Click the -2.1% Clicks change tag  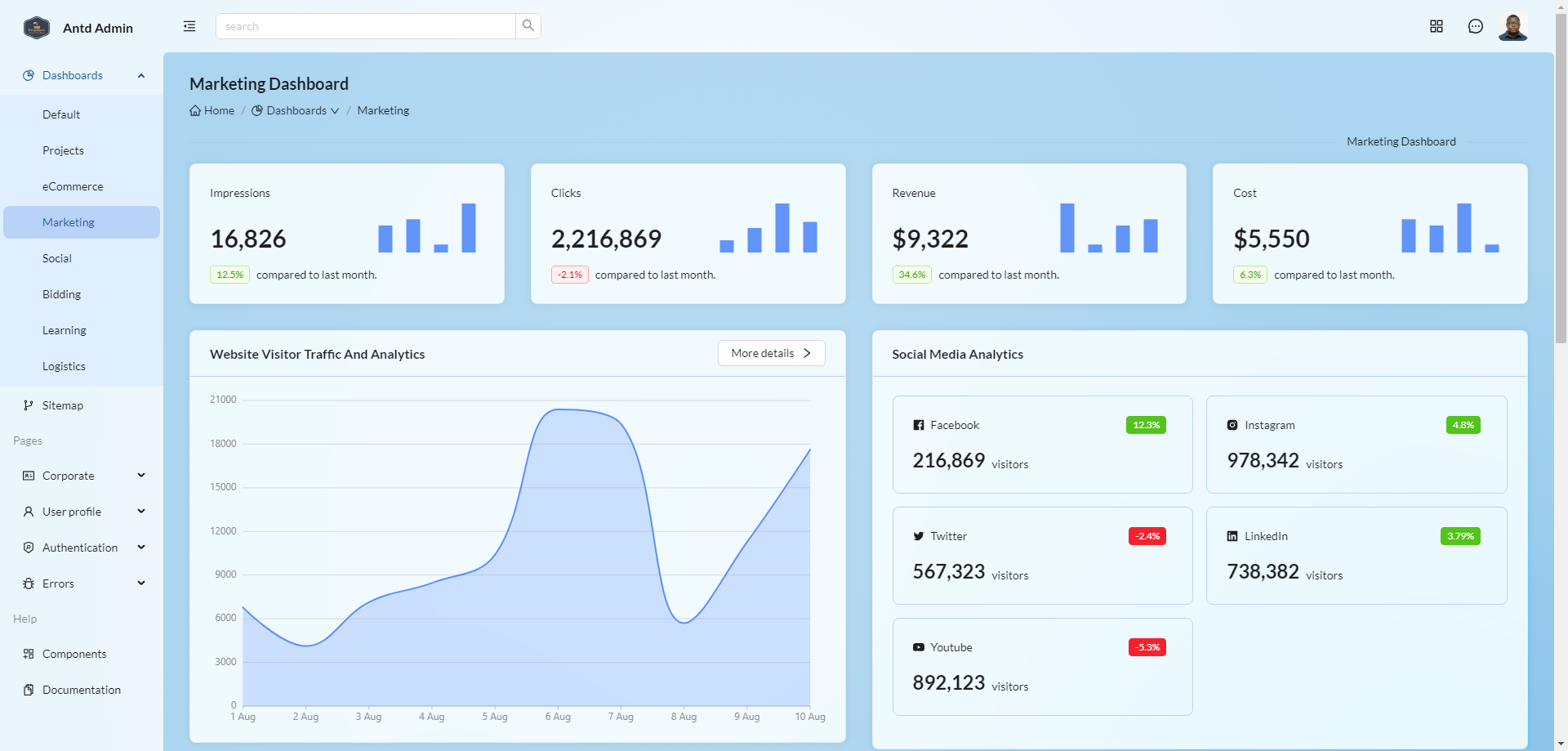570,275
